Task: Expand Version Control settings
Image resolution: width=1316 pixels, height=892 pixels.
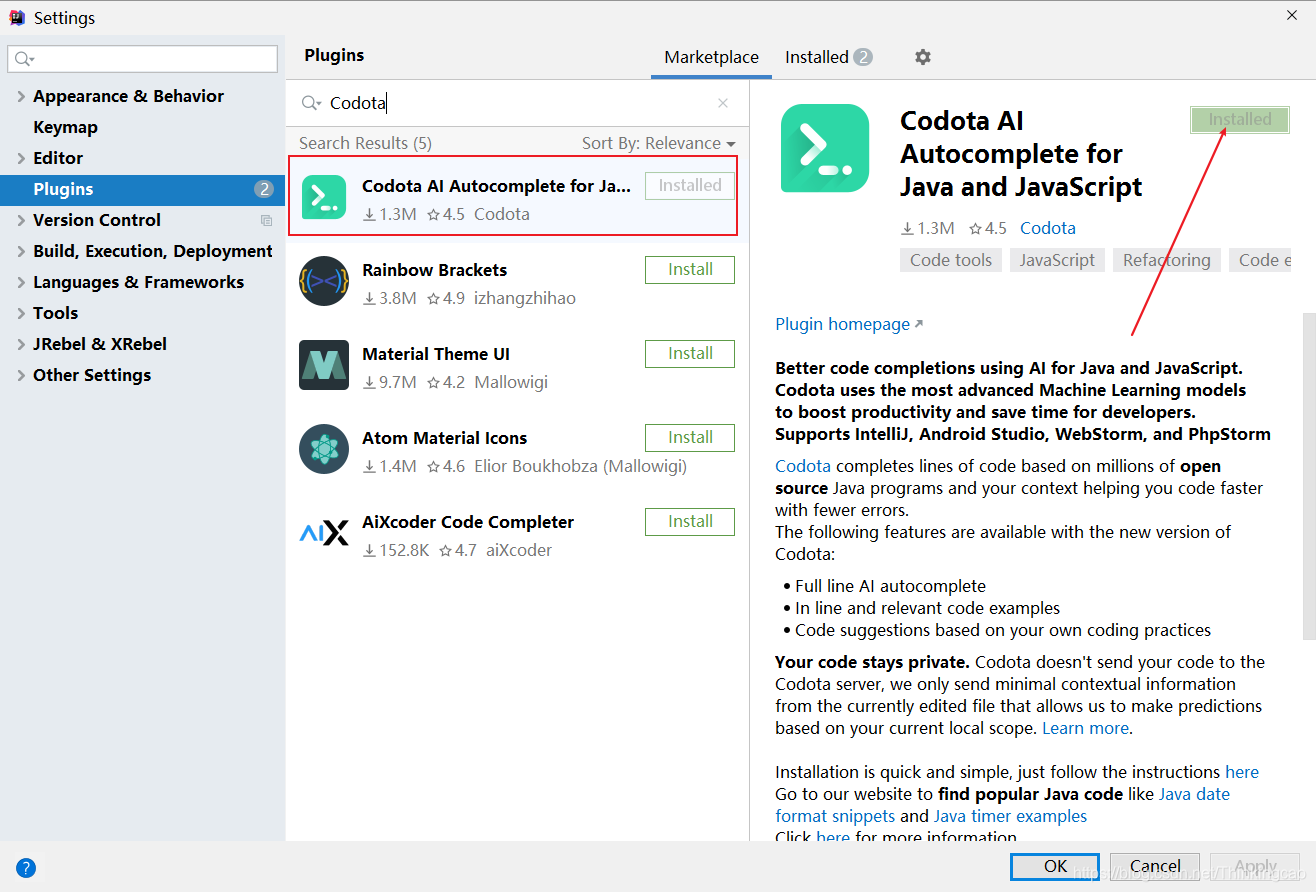Action: 21,220
